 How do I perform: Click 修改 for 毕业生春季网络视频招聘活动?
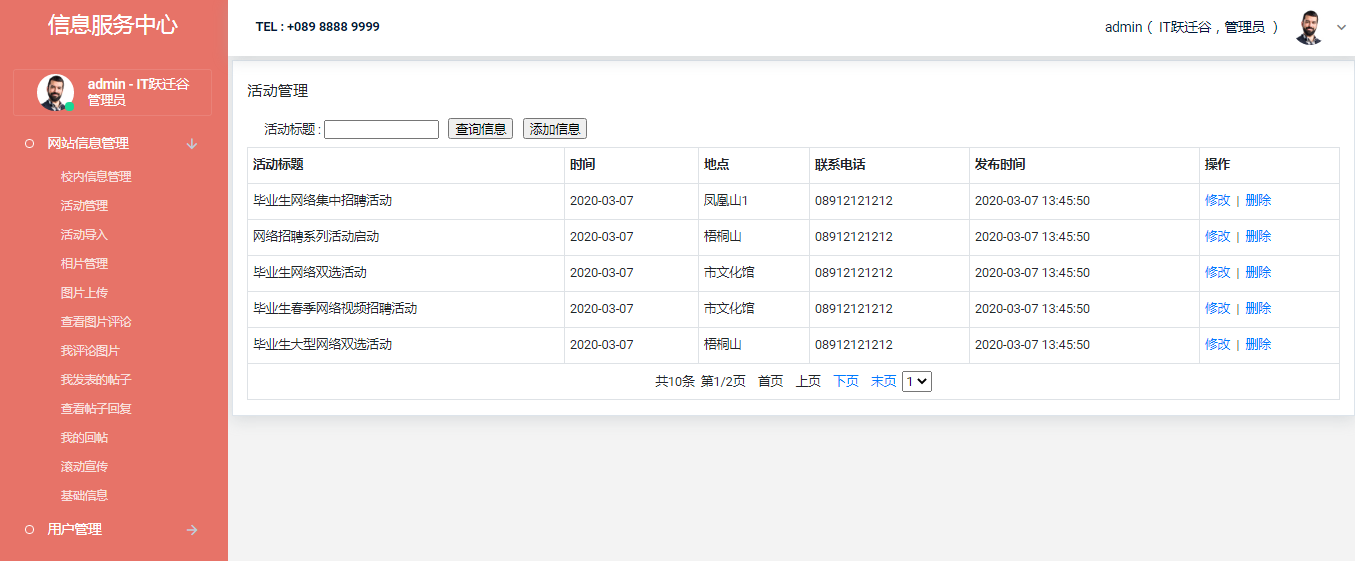(x=1217, y=309)
